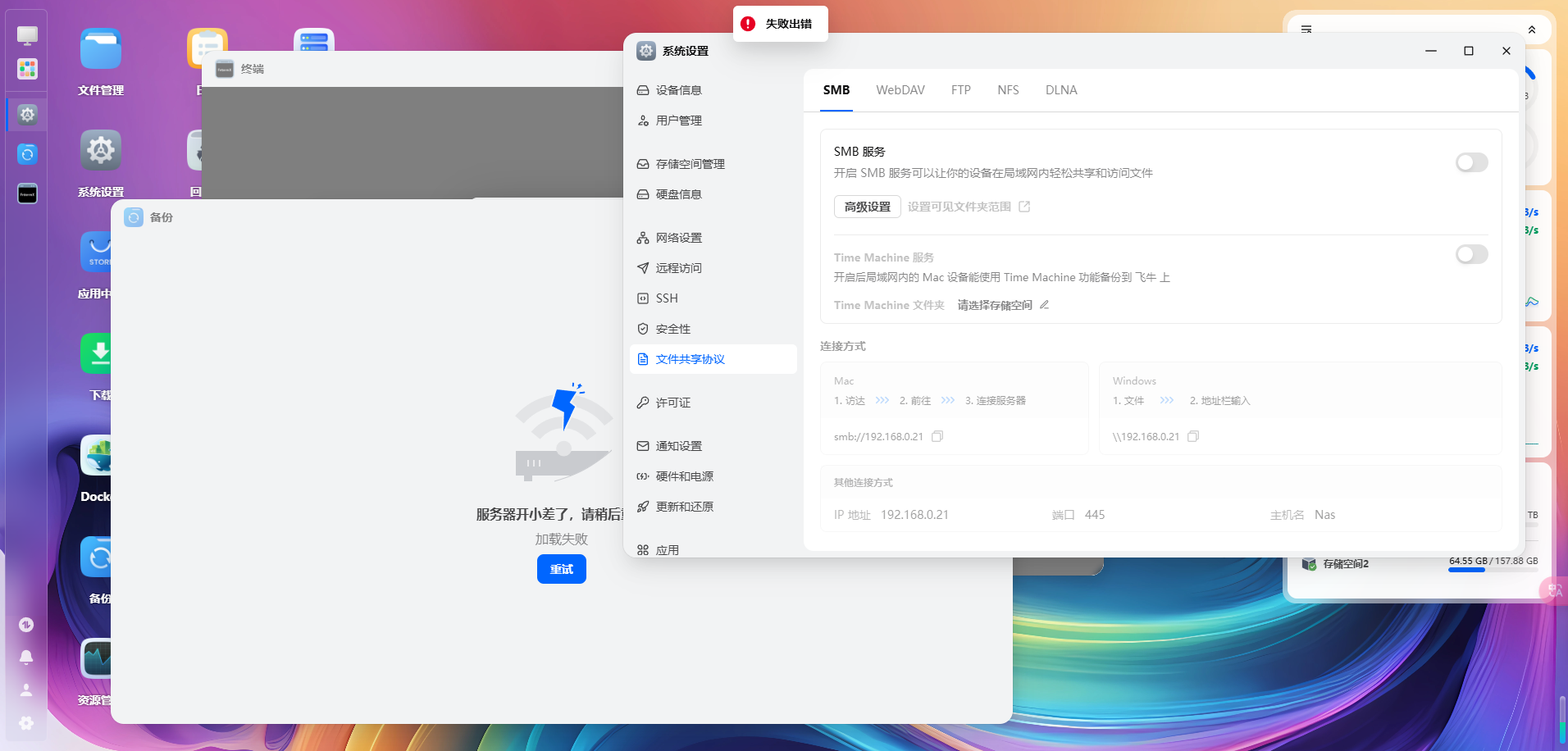Copy the Windows \\192.168.0.21 path
This screenshot has height=751, width=1568.
tap(1193, 436)
